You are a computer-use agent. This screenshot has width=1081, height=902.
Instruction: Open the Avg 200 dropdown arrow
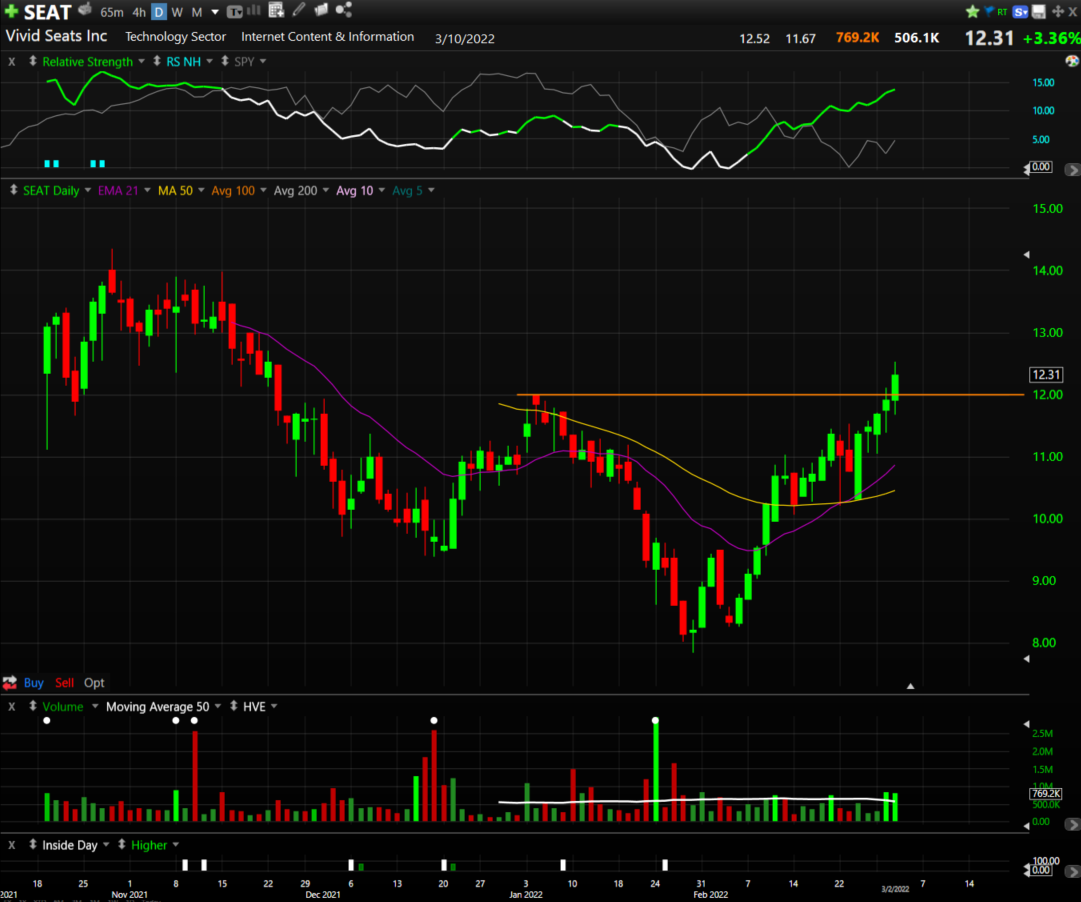(325, 190)
